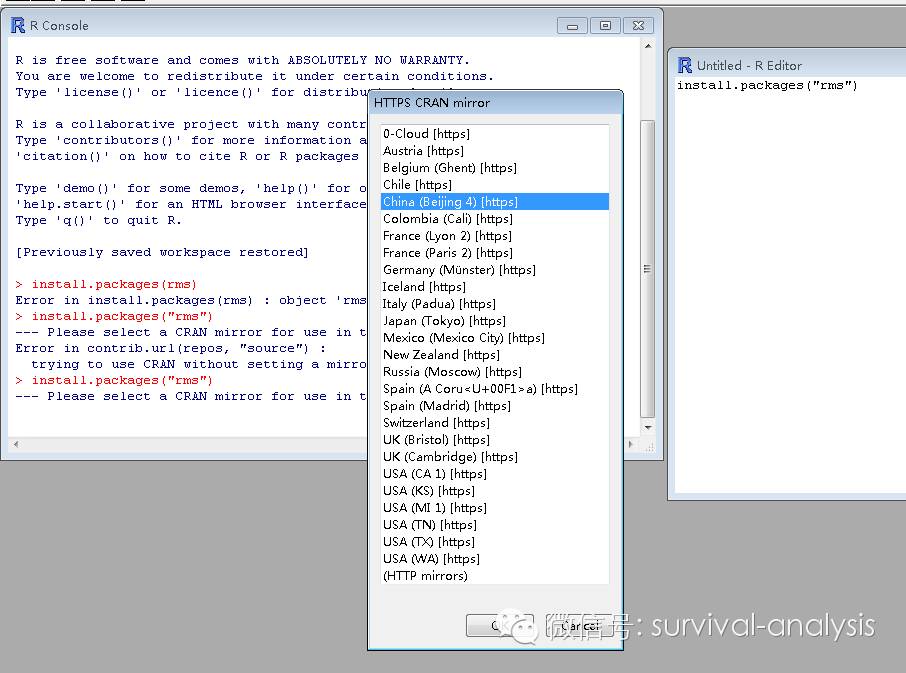Image resolution: width=906 pixels, height=673 pixels.
Task: Choose Colombia (Cali) [https] mirror
Action: 495,219
